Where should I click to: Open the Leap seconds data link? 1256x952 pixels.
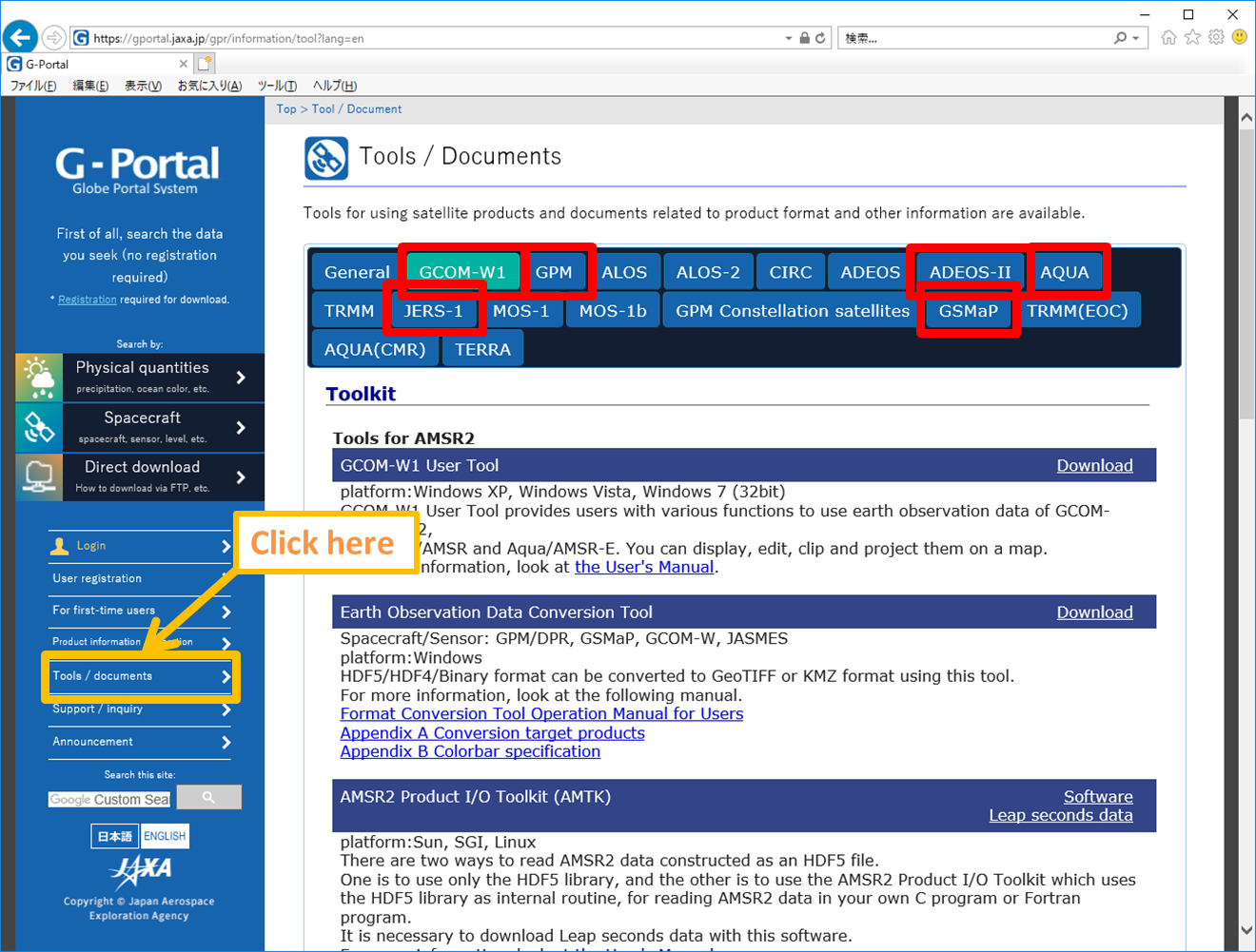pos(1061,815)
